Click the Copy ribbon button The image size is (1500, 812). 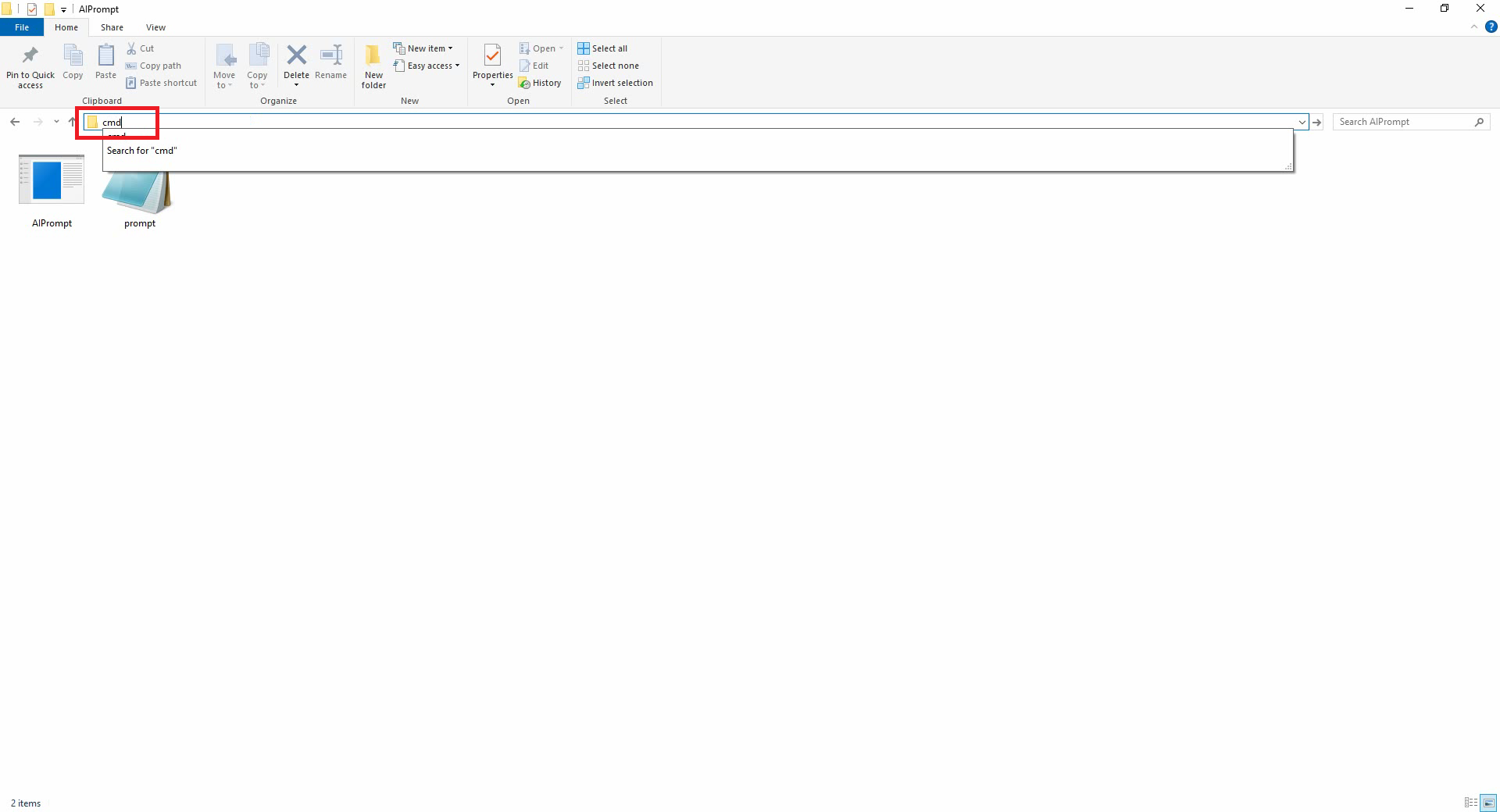pyautogui.click(x=73, y=62)
